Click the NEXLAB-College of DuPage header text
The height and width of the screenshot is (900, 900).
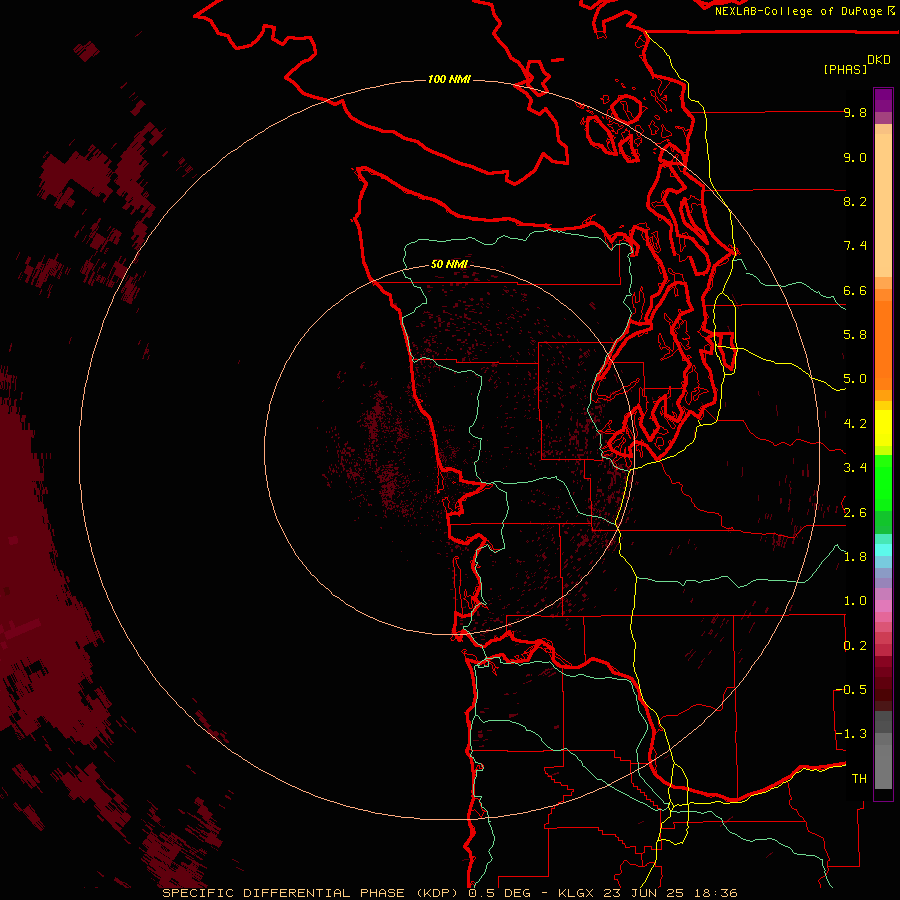click(x=800, y=11)
